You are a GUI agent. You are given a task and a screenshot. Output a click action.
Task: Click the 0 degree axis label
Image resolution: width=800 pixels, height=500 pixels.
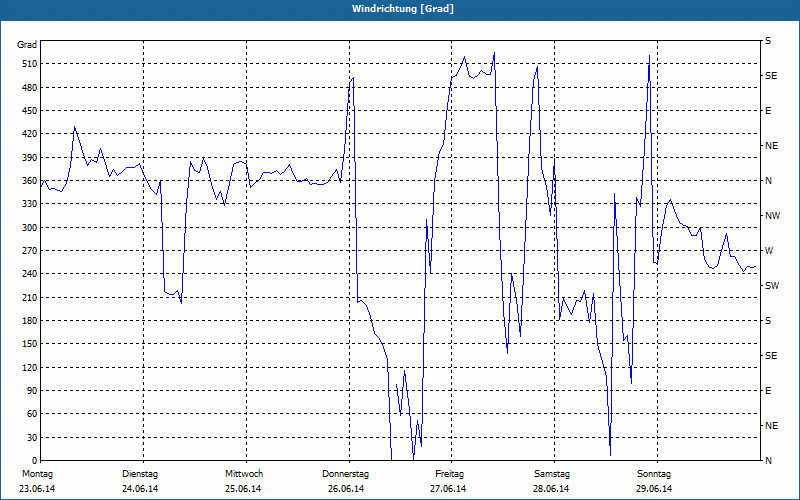tap(34, 461)
